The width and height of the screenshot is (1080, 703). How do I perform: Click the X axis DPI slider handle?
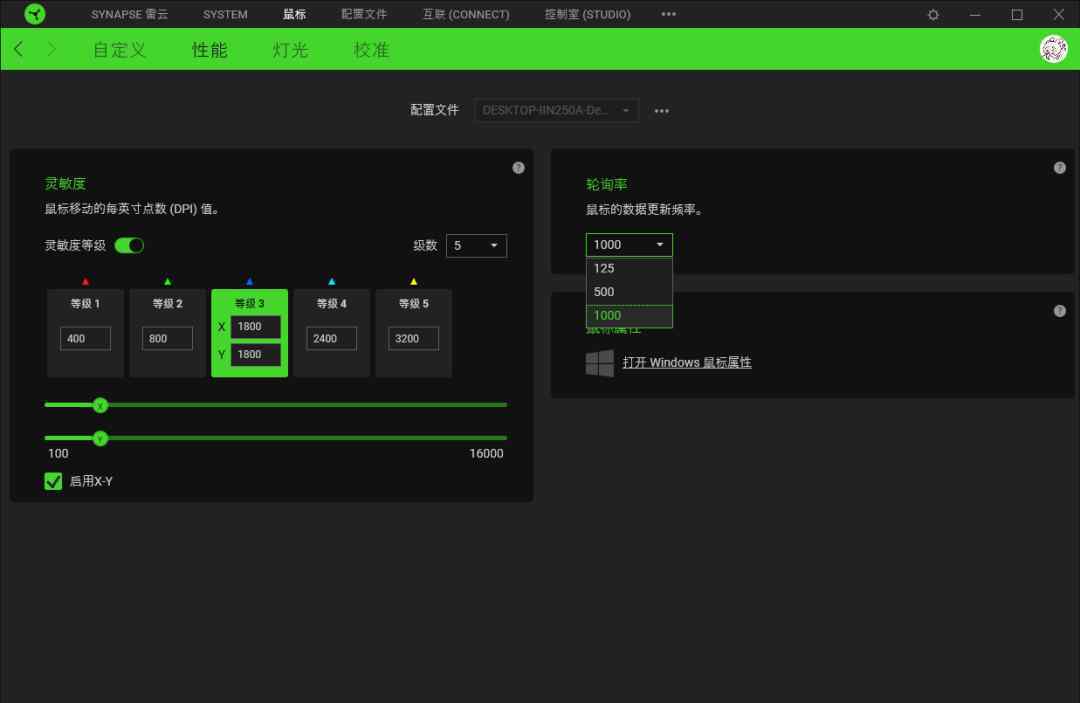coord(101,405)
